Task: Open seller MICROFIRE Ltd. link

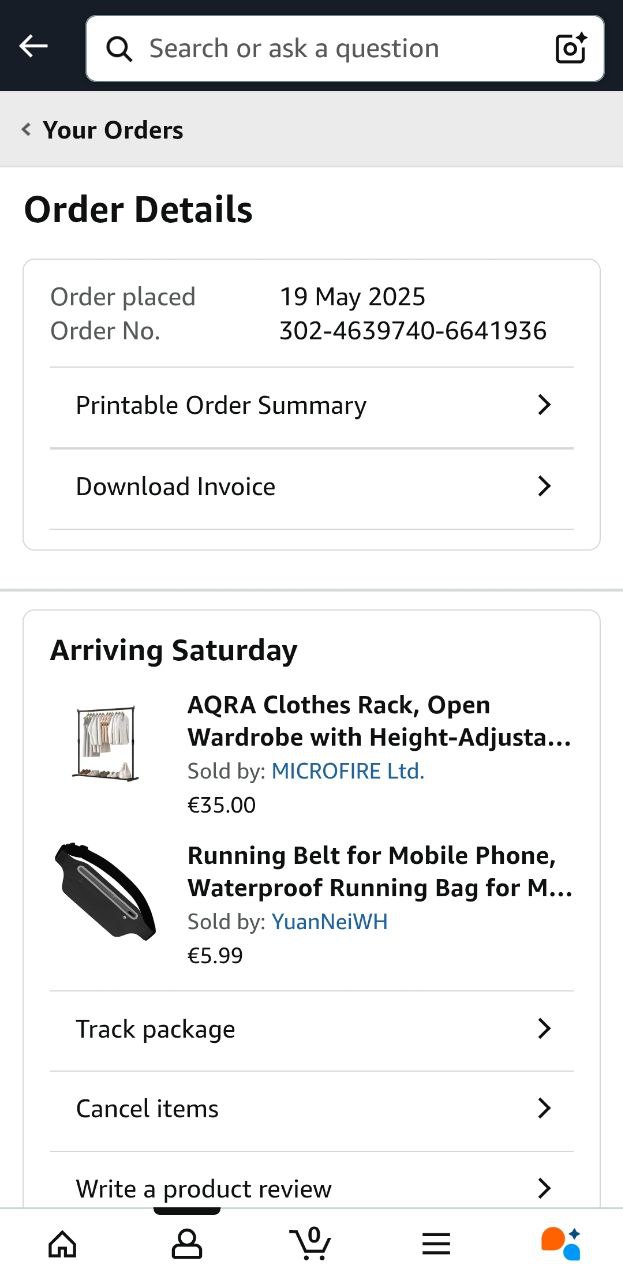Action: click(x=348, y=771)
